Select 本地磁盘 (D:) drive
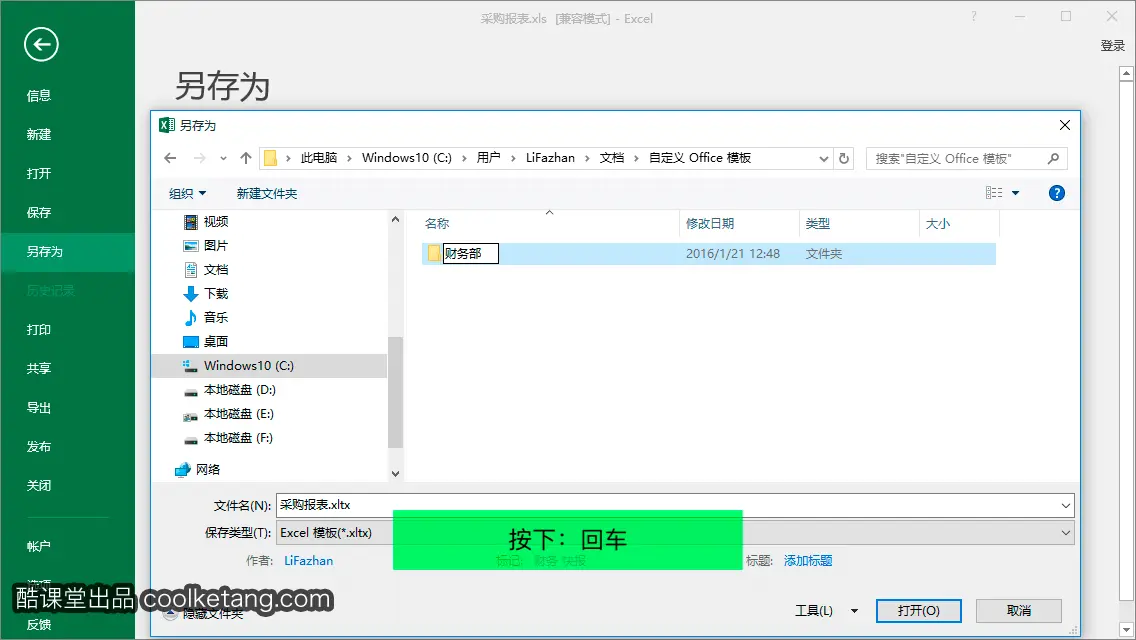 [x=230, y=390]
